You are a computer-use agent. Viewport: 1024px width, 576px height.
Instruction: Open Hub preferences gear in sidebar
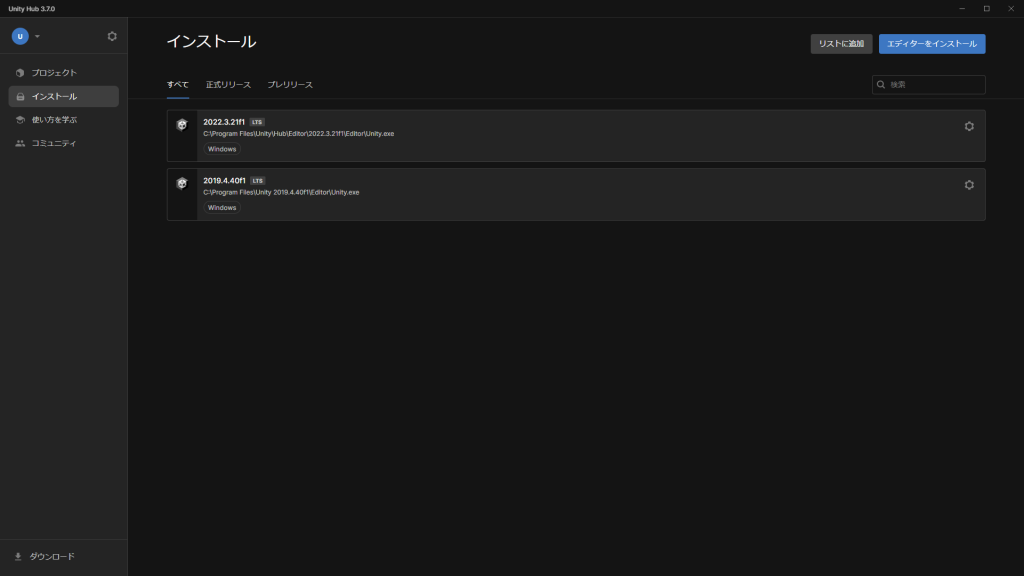pyautogui.click(x=112, y=37)
